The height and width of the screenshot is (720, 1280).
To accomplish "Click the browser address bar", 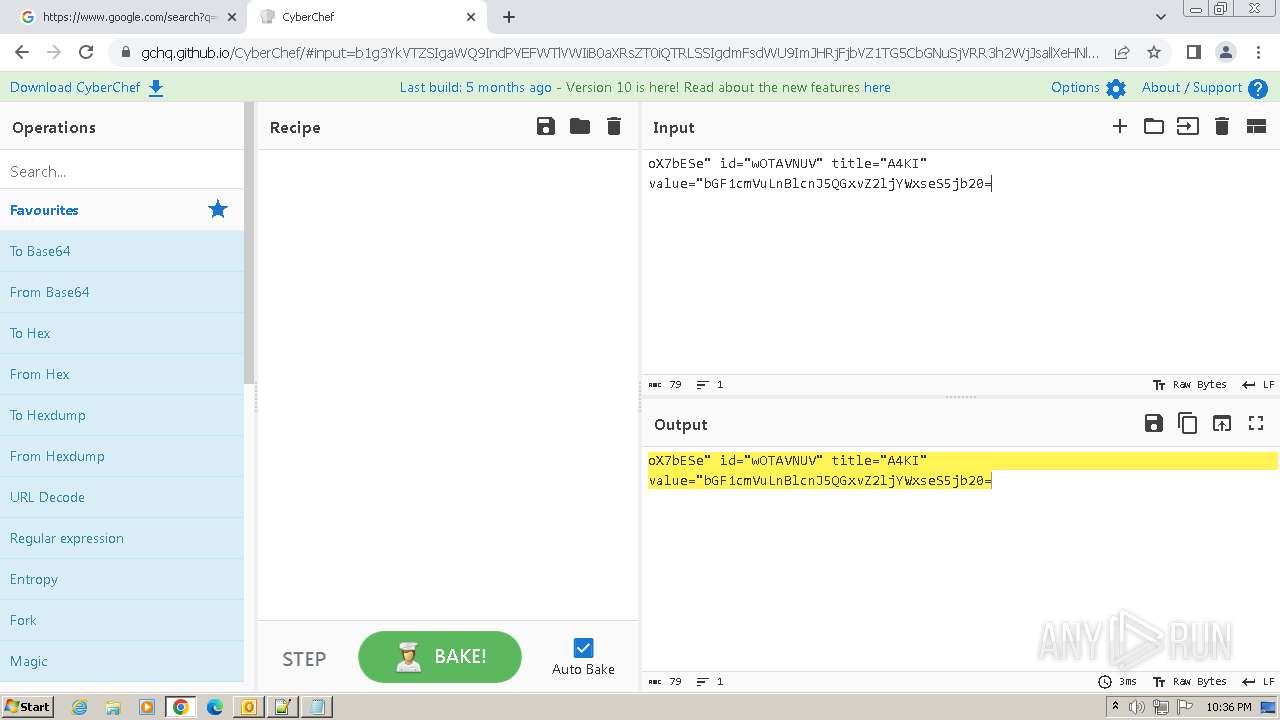I will tap(620, 52).
